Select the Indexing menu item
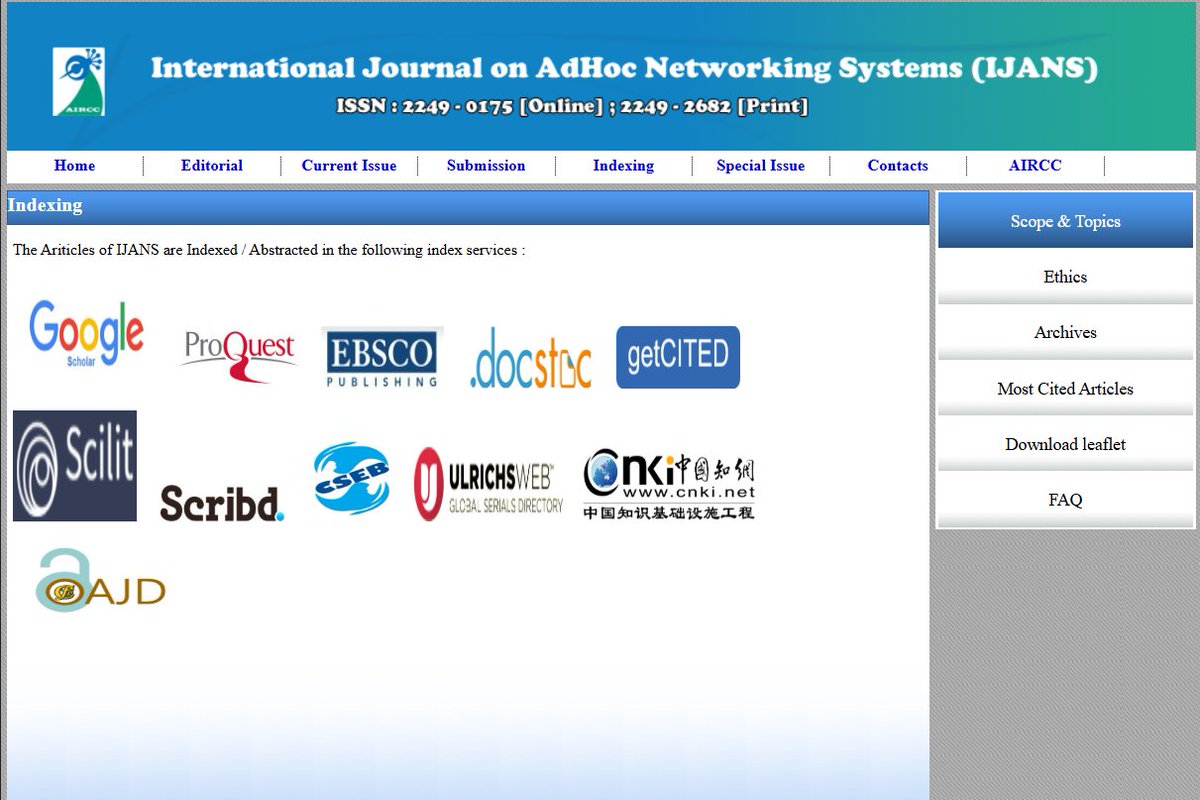 click(623, 166)
